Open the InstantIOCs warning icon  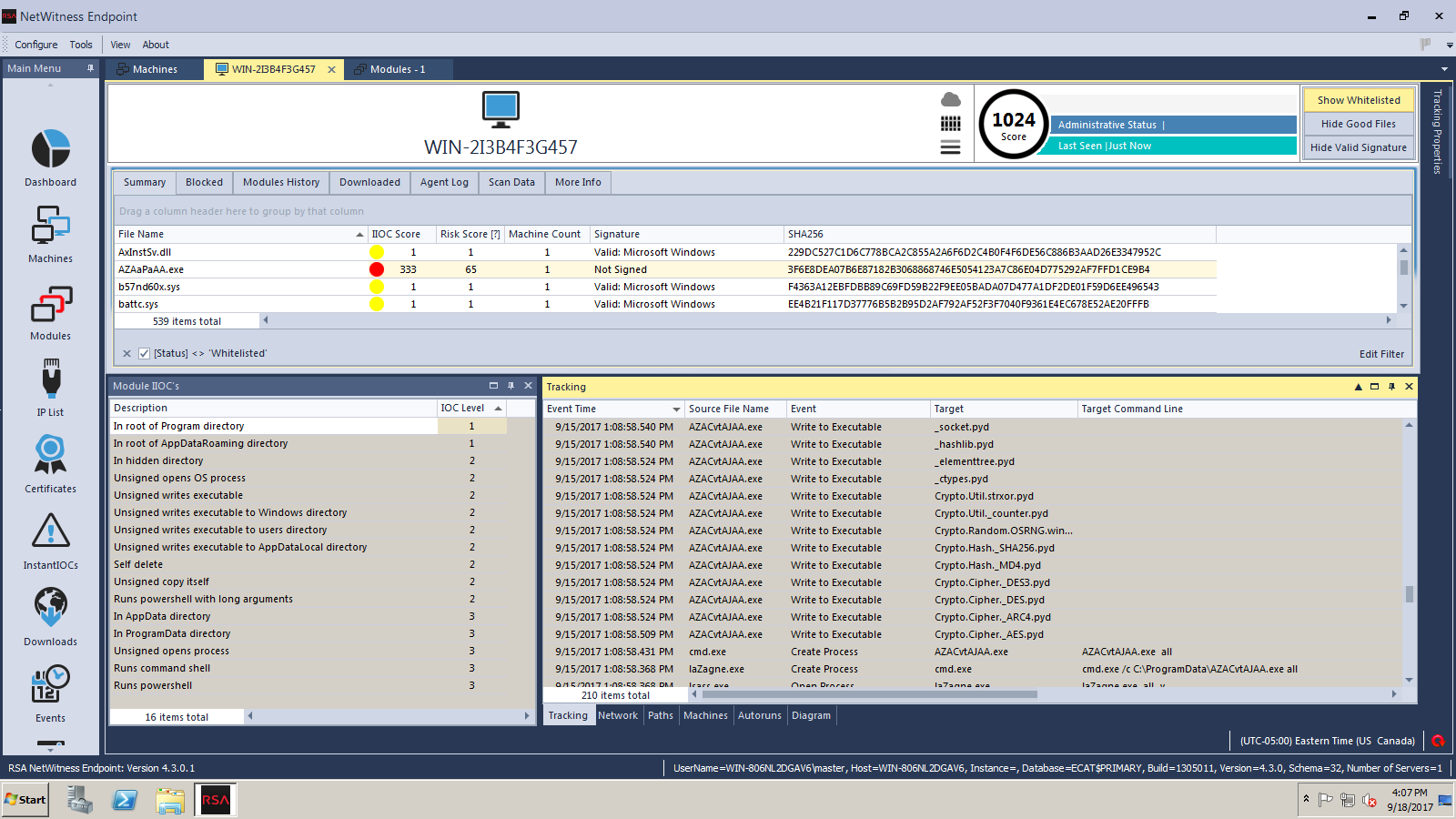(x=51, y=531)
